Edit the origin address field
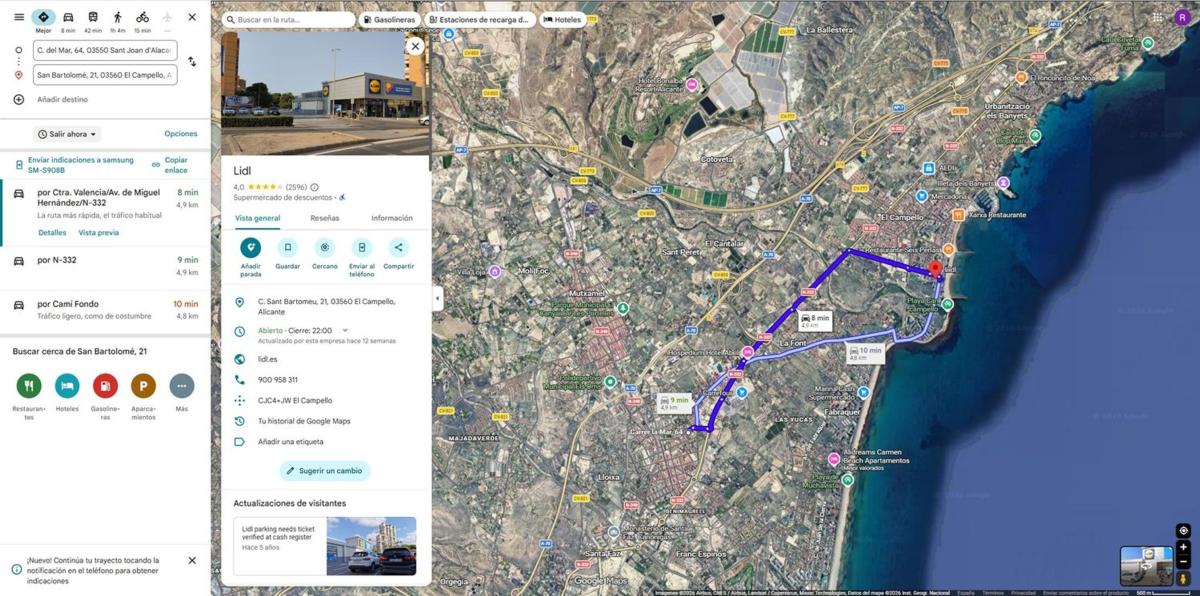Image resolution: width=1200 pixels, height=596 pixels. 105,50
